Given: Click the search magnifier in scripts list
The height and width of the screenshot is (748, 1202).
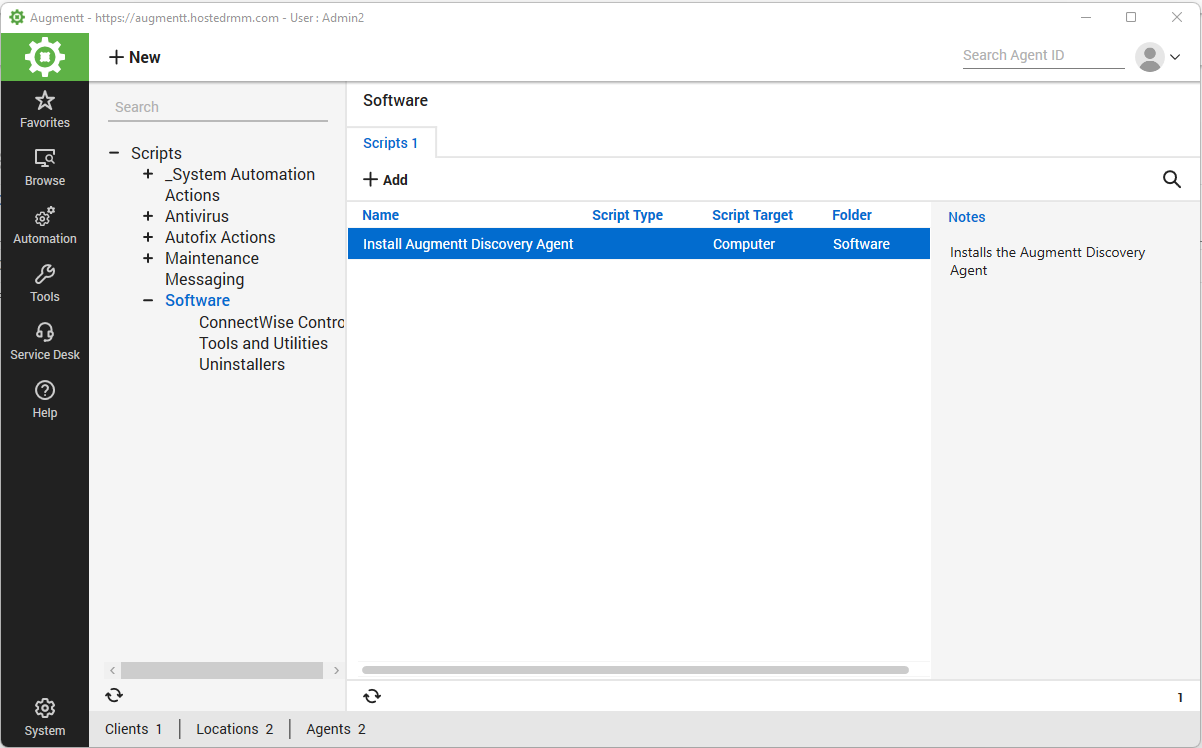Looking at the screenshot, I should point(1171,180).
